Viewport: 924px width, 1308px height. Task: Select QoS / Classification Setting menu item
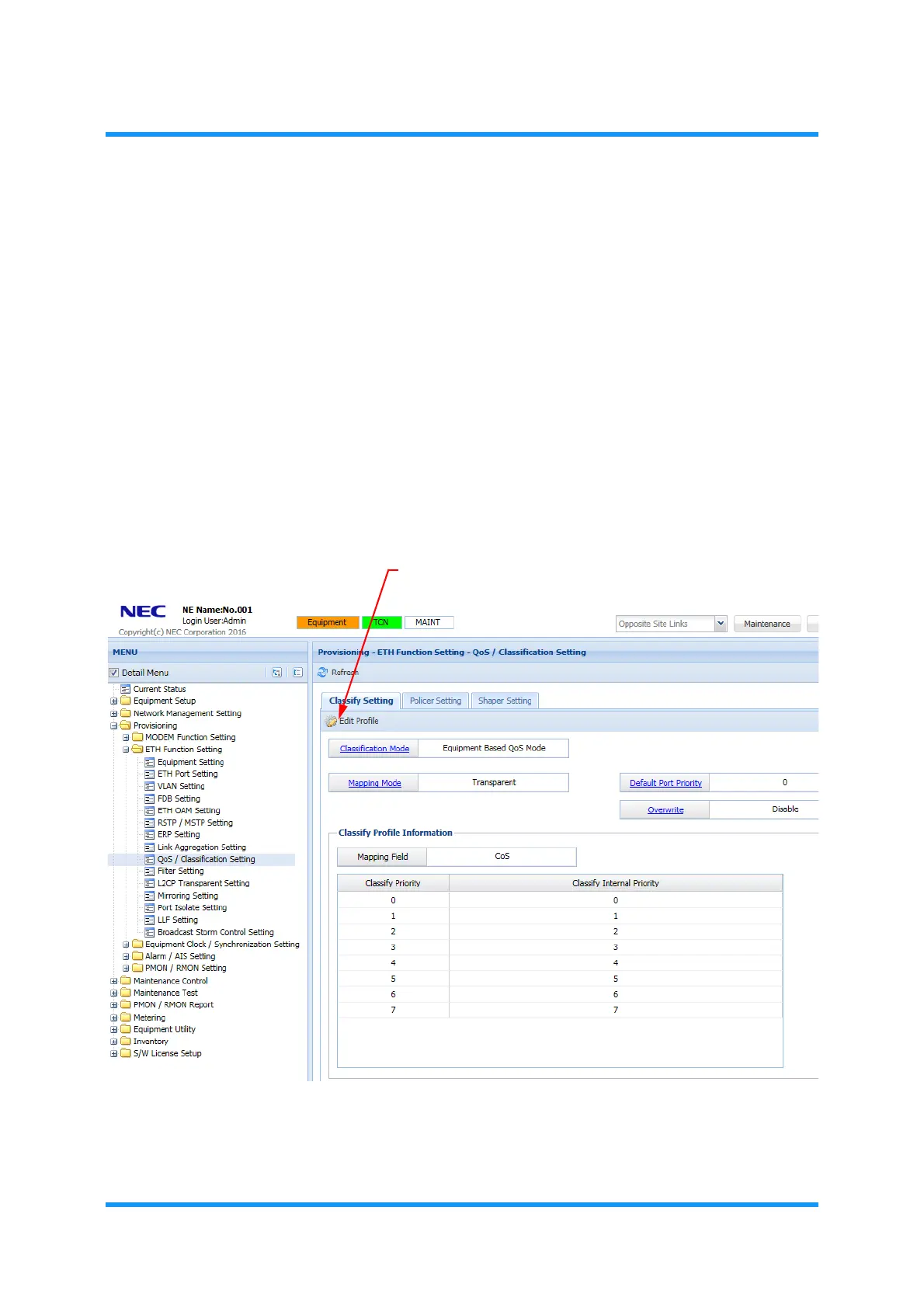tap(206, 859)
